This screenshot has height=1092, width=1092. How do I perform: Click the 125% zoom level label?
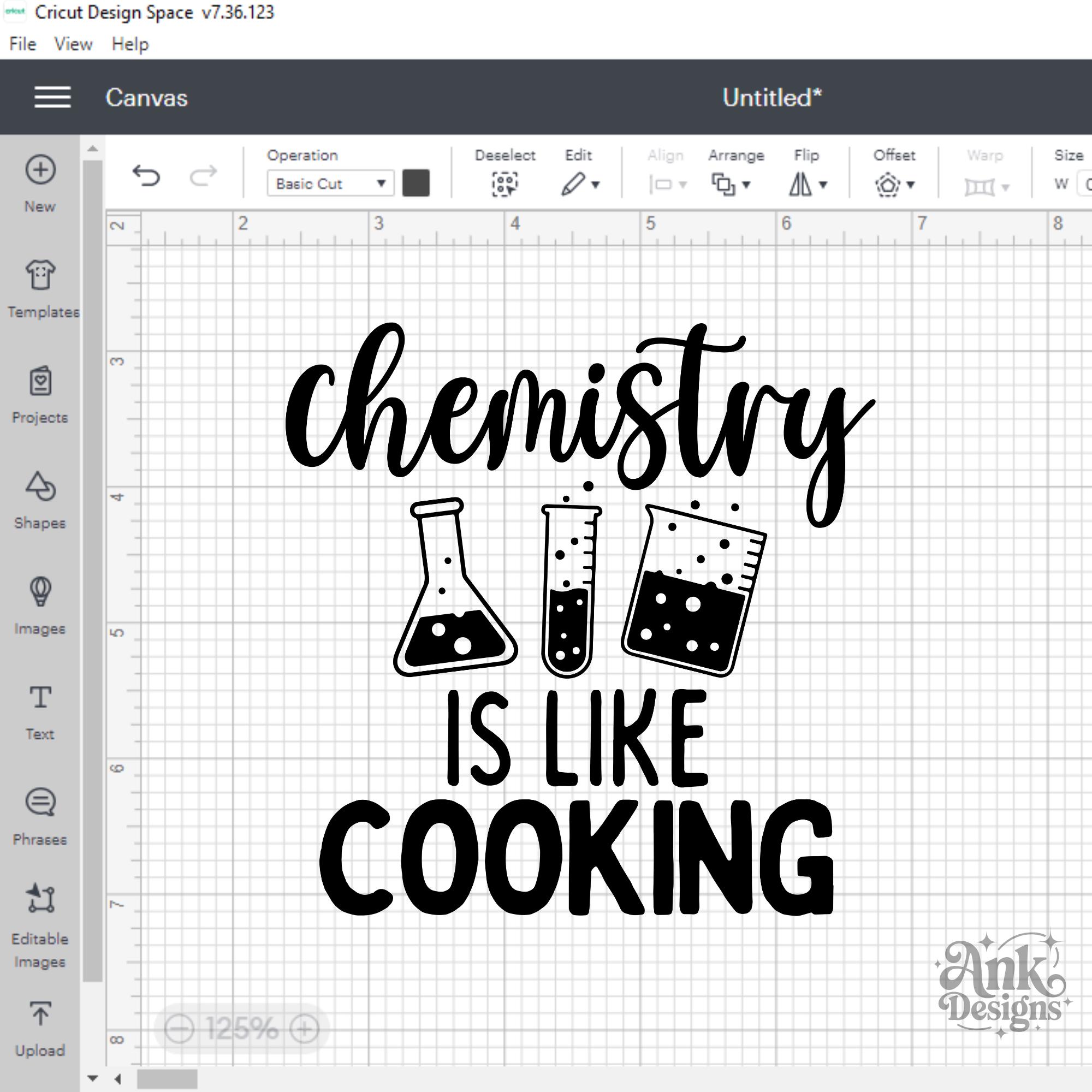pos(242,1028)
